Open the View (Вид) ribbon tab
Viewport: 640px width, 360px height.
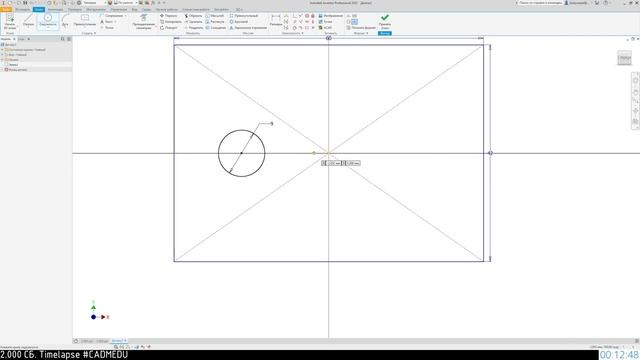[x=134, y=9]
